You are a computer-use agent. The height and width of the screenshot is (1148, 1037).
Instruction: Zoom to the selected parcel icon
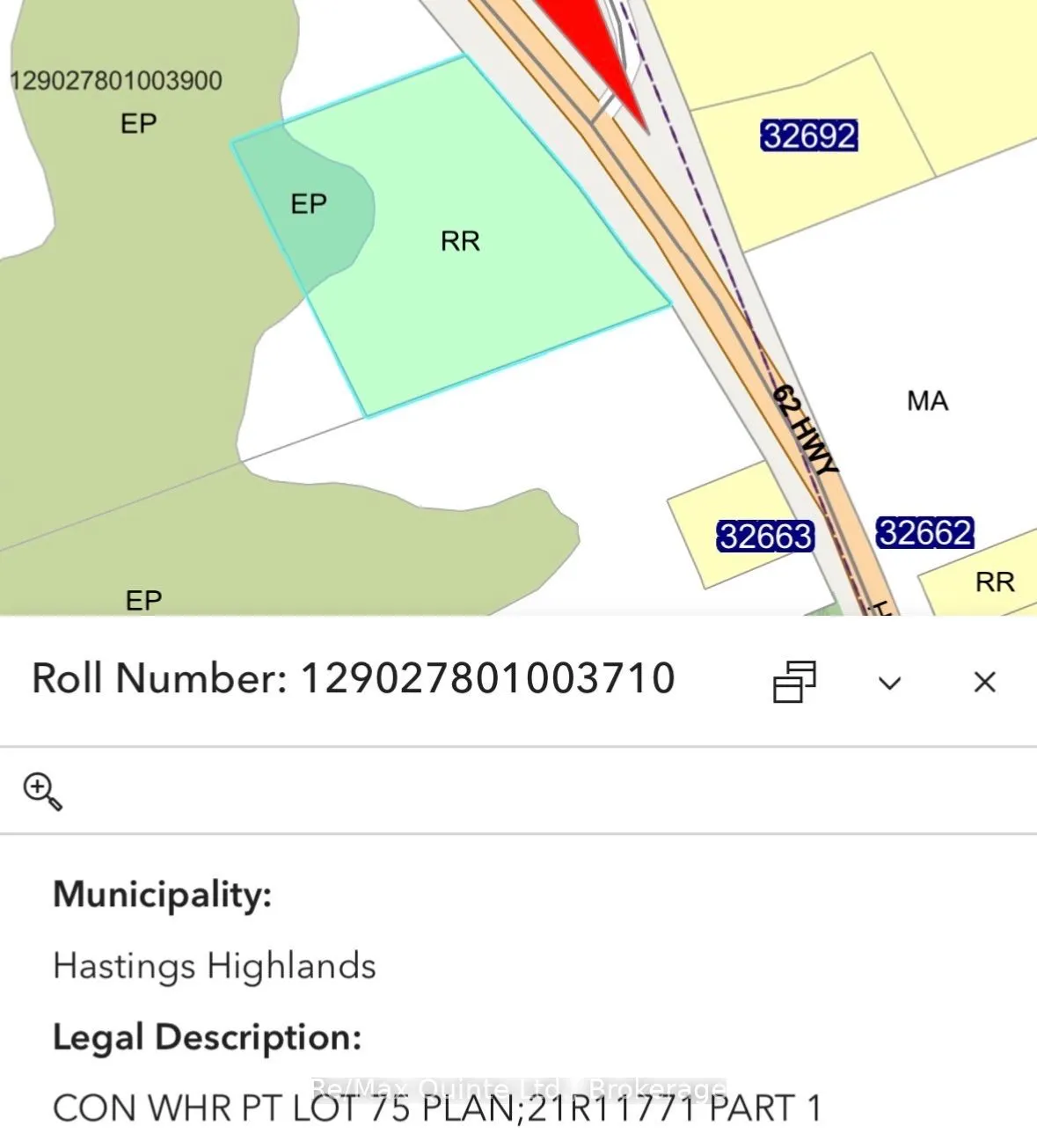pyautogui.click(x=42, y=791)
